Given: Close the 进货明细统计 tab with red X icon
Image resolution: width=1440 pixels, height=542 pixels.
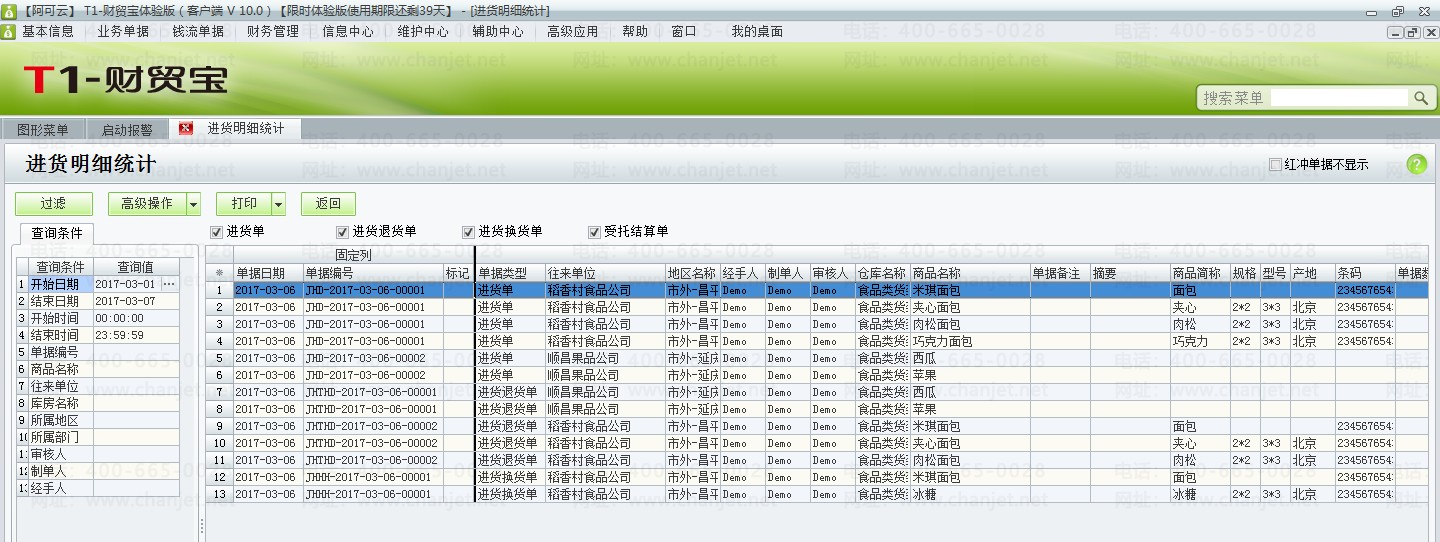Looking at the screenshot, I should [x=186, y=129].
